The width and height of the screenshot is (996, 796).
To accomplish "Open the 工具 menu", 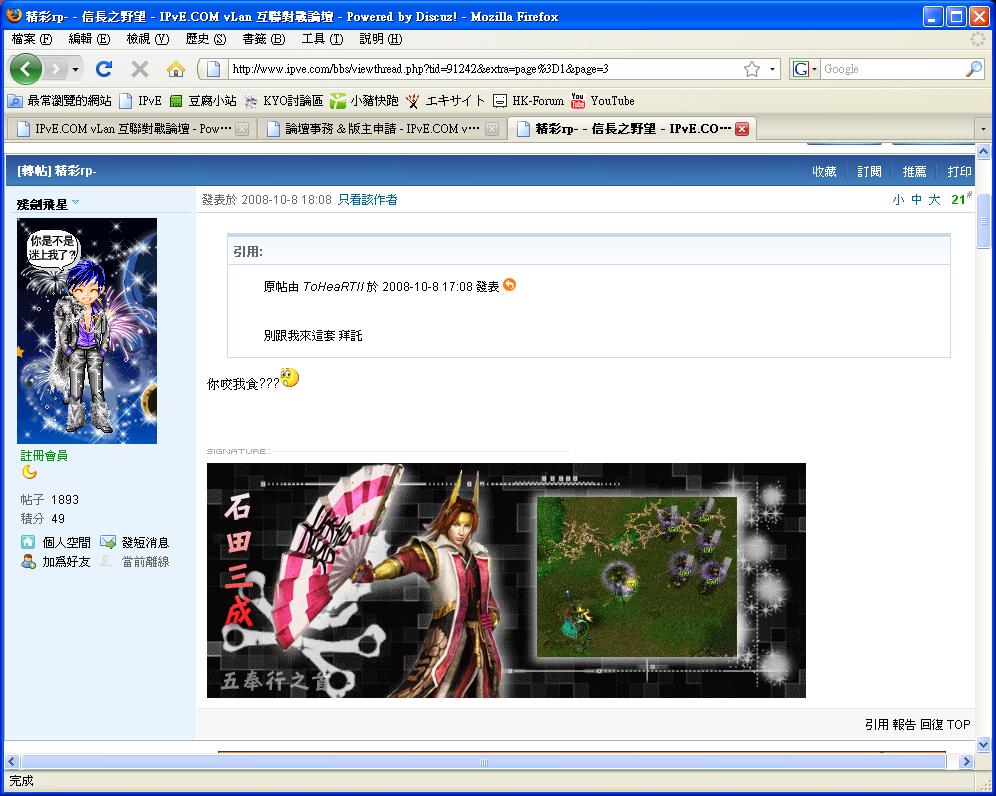I will pos(322,39).
